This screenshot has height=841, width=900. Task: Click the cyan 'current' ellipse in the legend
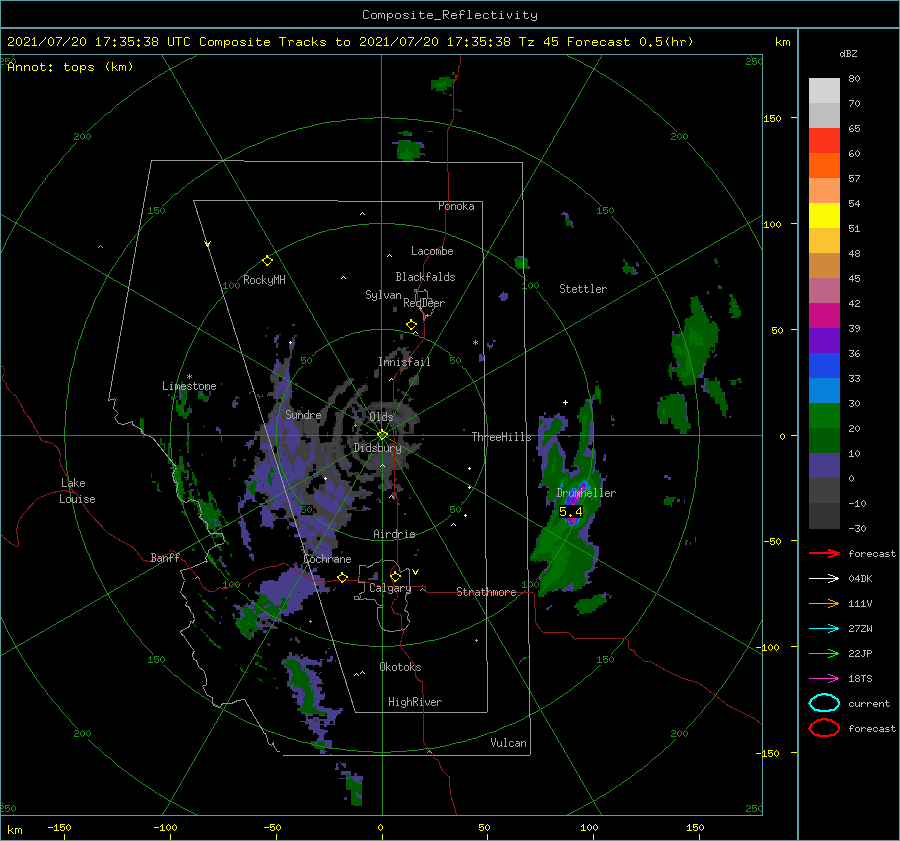point(824,703)
